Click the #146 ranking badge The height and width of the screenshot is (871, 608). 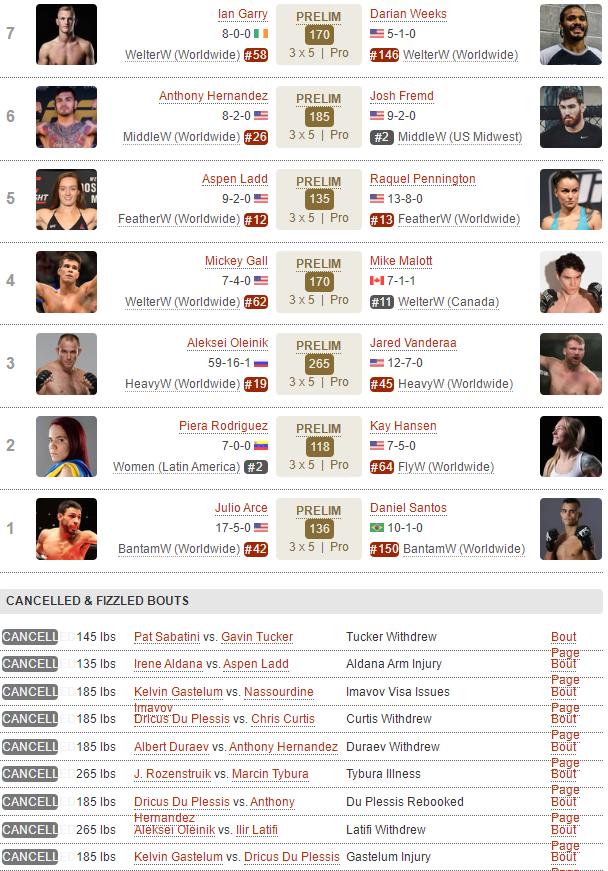click(x=384, y=55)
